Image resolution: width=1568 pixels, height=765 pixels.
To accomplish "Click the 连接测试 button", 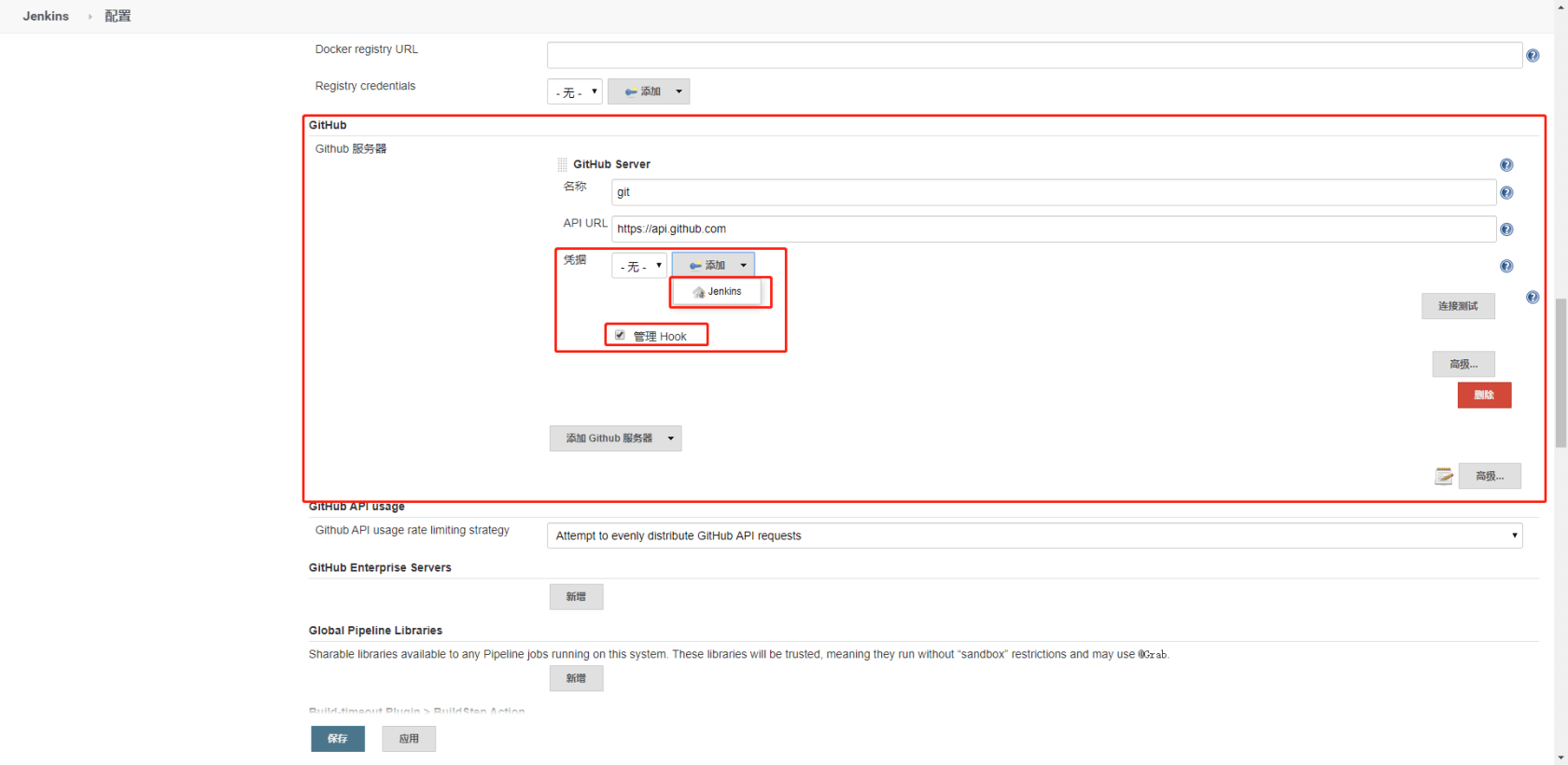I will (x=1458, y=306).
